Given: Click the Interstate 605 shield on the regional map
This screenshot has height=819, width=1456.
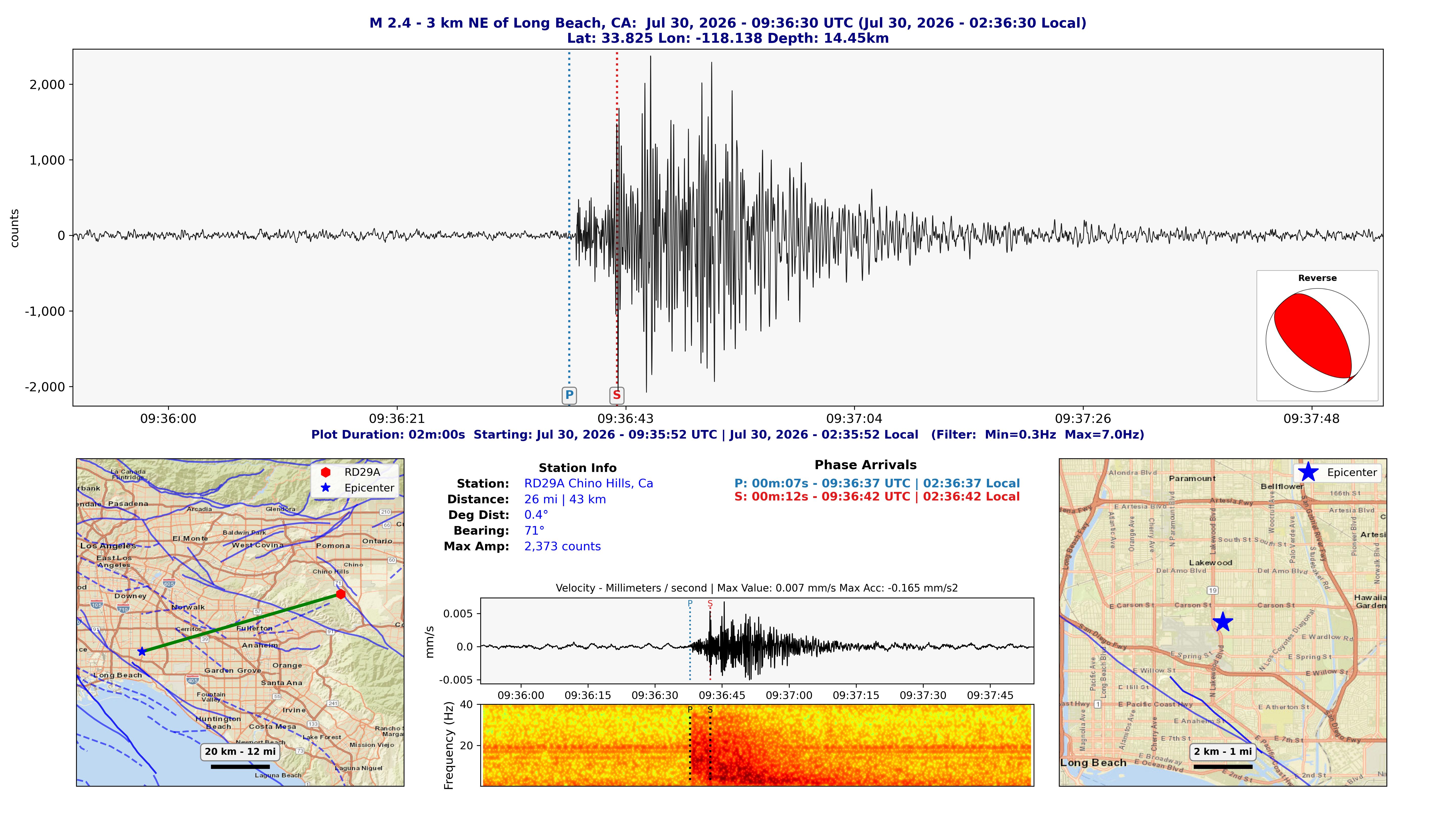Looking at the screenshot, I should point(169,583).
